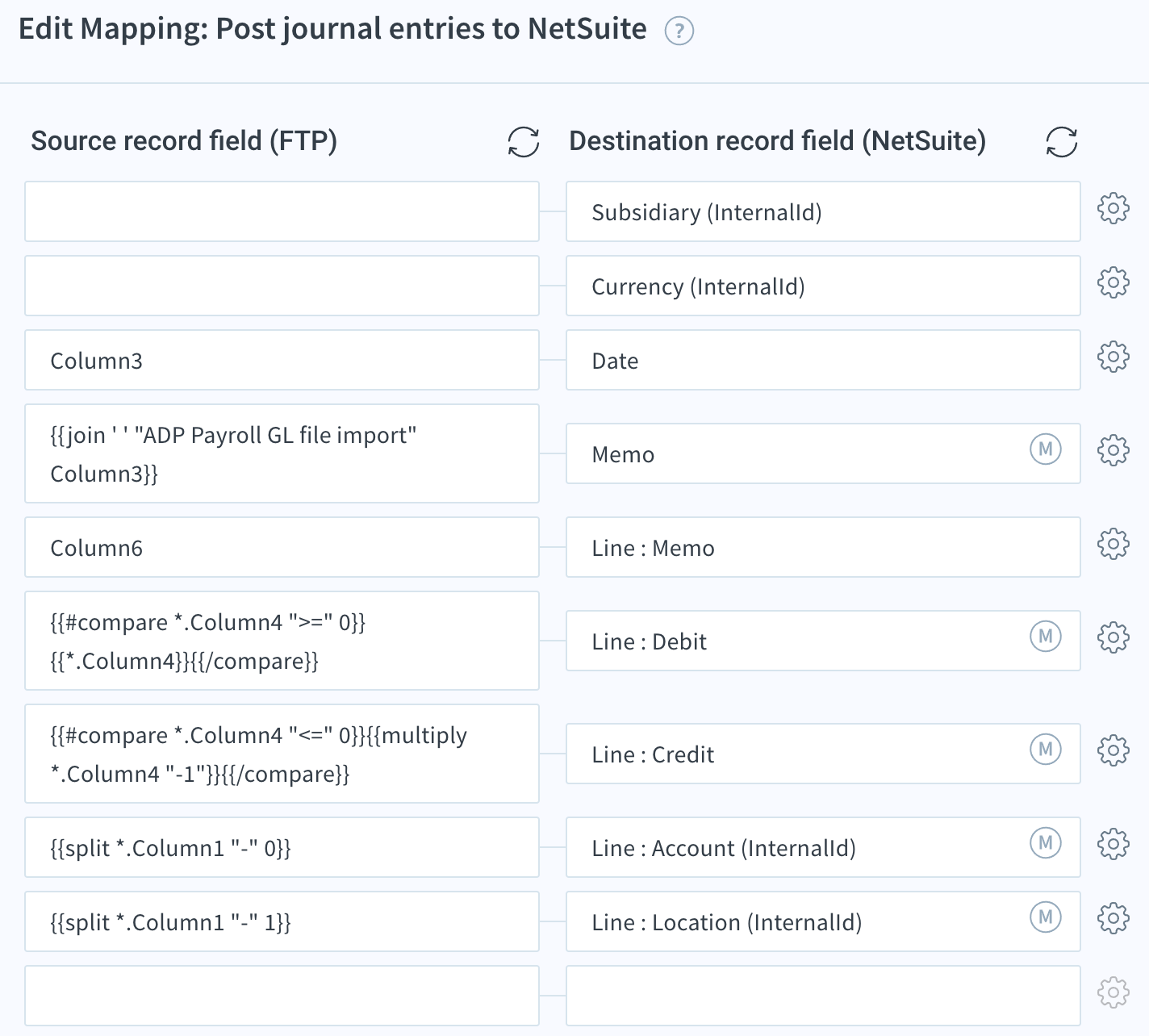
Task: Click the M badge in Line : Location (InternalId)
Action: (x=1045, y=917)
